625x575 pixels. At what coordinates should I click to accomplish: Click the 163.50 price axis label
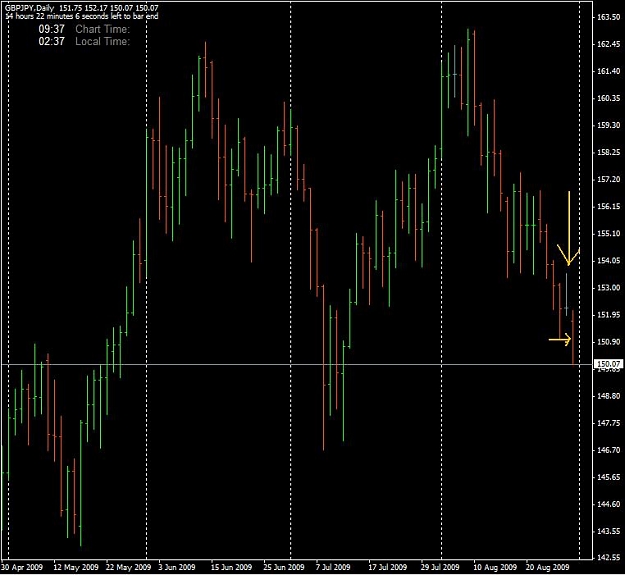pos(609,17)
